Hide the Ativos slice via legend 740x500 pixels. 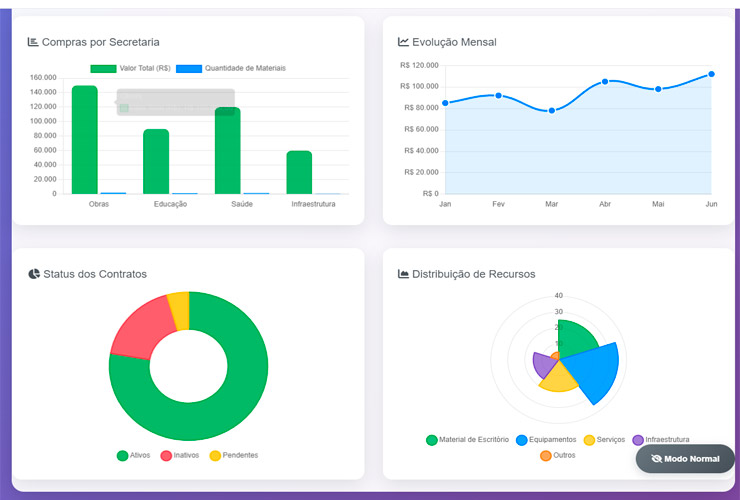(x=133, y=455)
